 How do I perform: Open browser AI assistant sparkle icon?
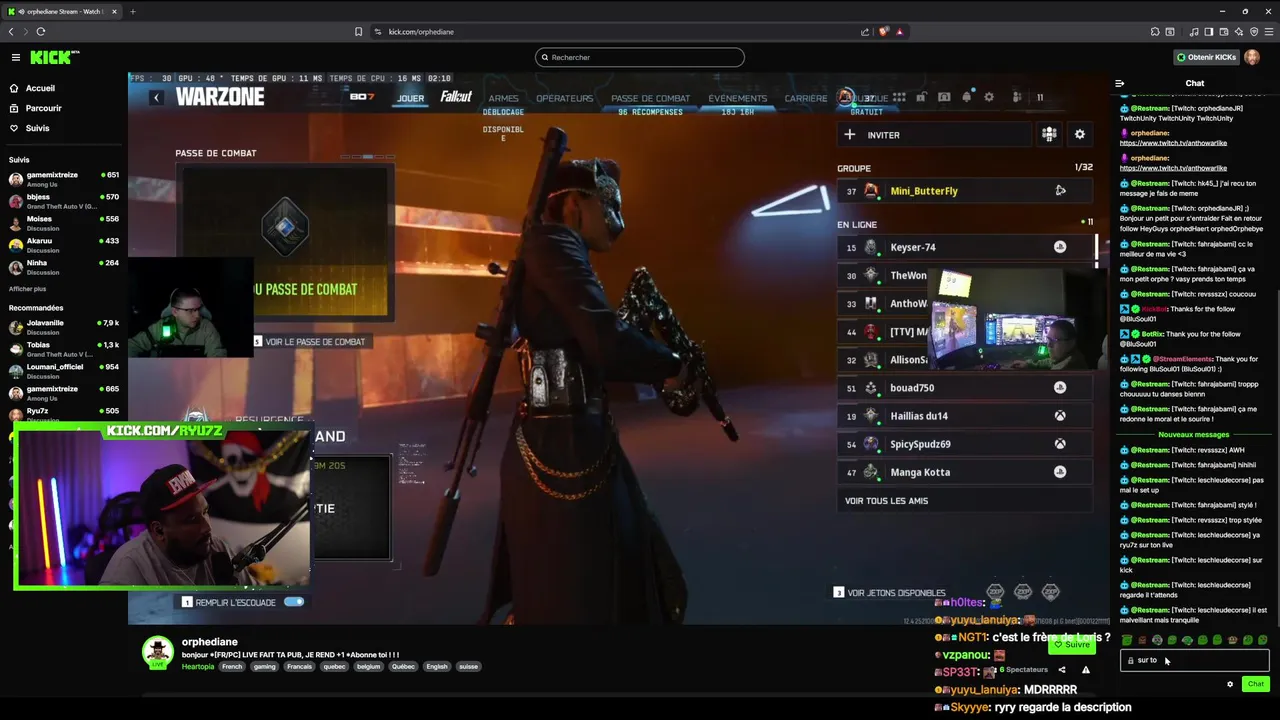[1239, 31]
